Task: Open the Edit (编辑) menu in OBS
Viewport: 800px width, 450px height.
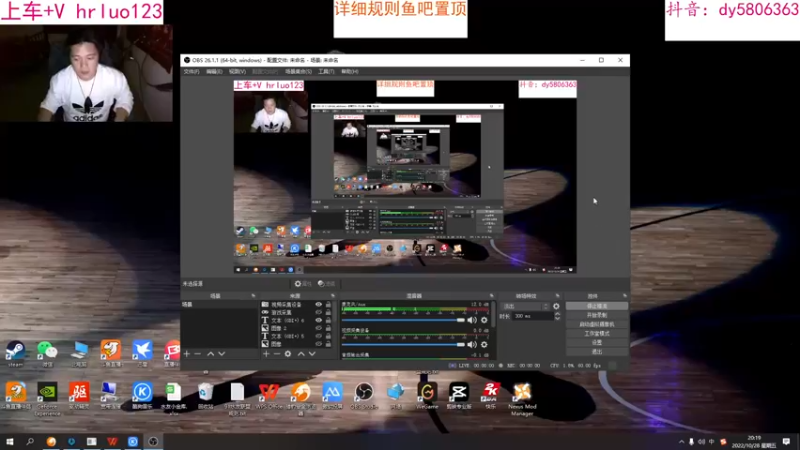Action: pos(214,71)
